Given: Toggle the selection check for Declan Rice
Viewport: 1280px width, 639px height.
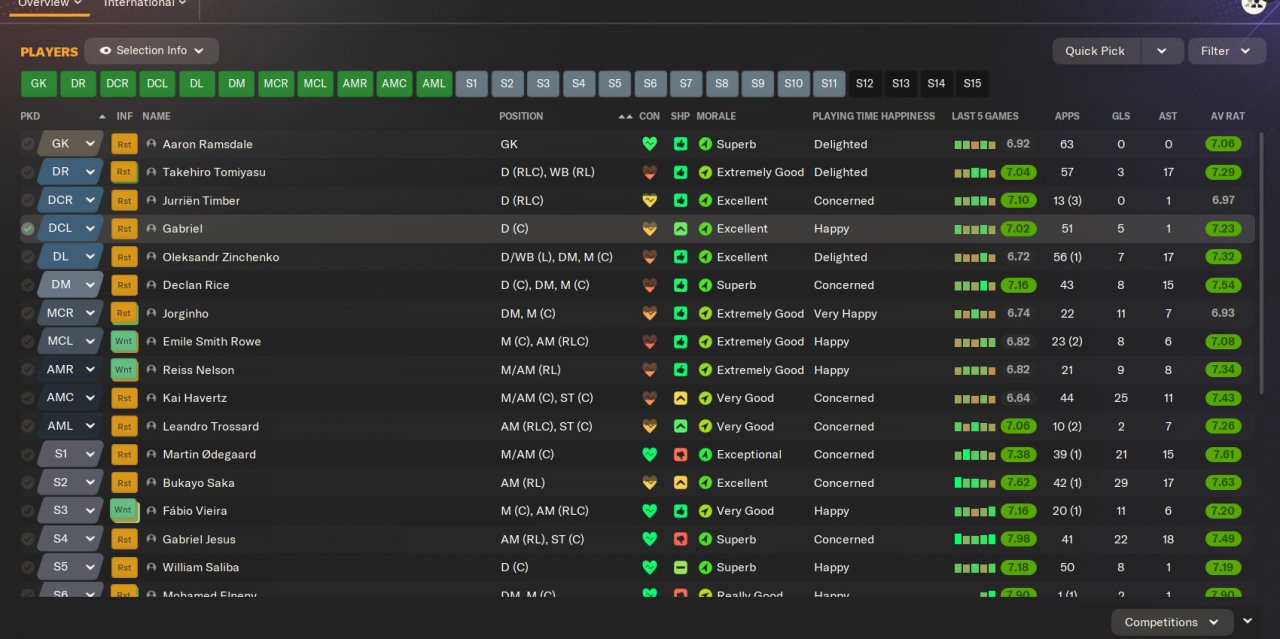Looking at the screenshot, I should [x=28, y=285].
